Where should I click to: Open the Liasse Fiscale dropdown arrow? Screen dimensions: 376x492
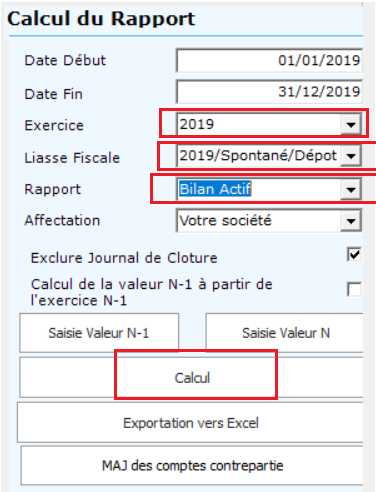[351, 156]
